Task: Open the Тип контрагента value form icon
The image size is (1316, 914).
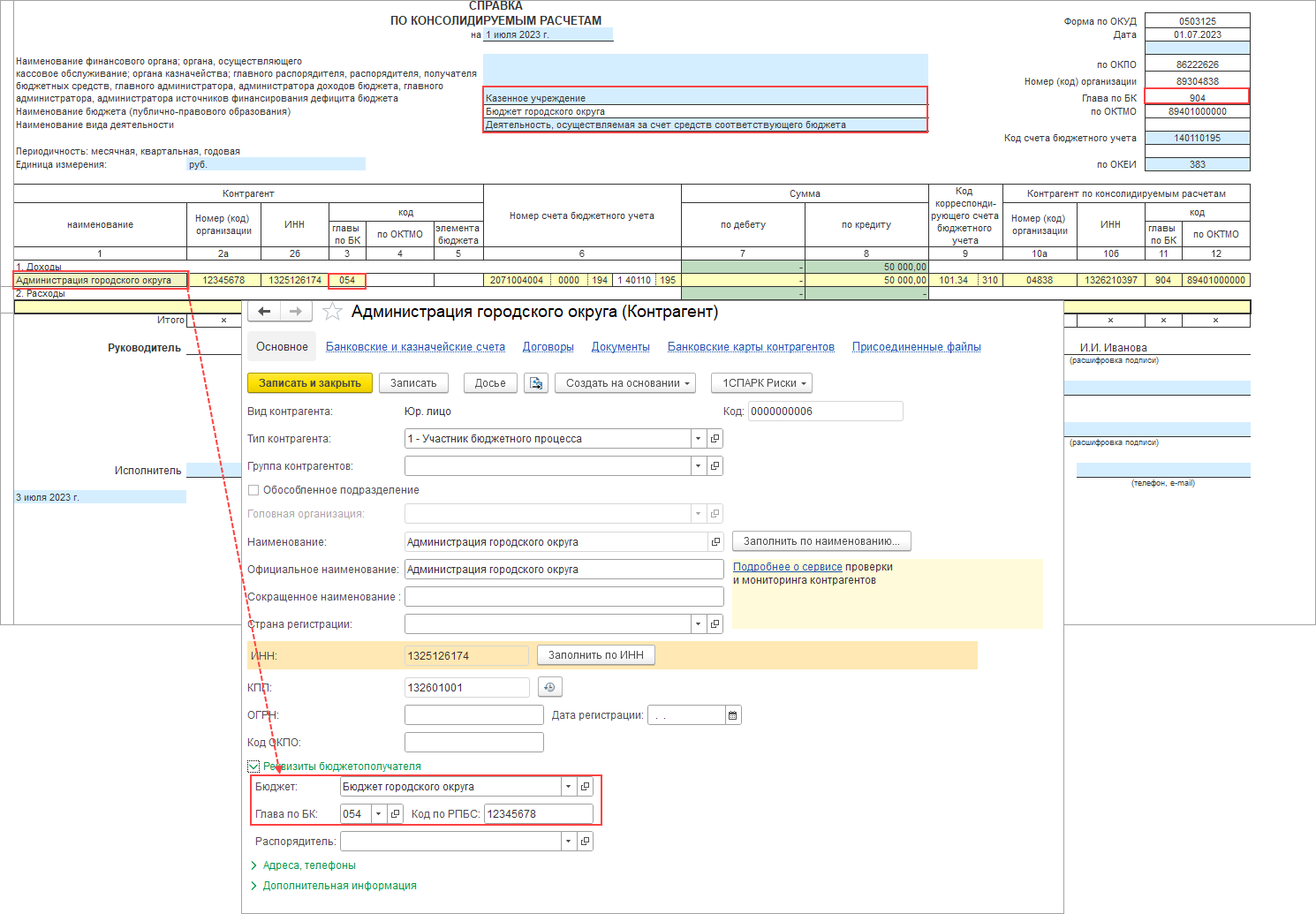Action: (x=715, y=439)
